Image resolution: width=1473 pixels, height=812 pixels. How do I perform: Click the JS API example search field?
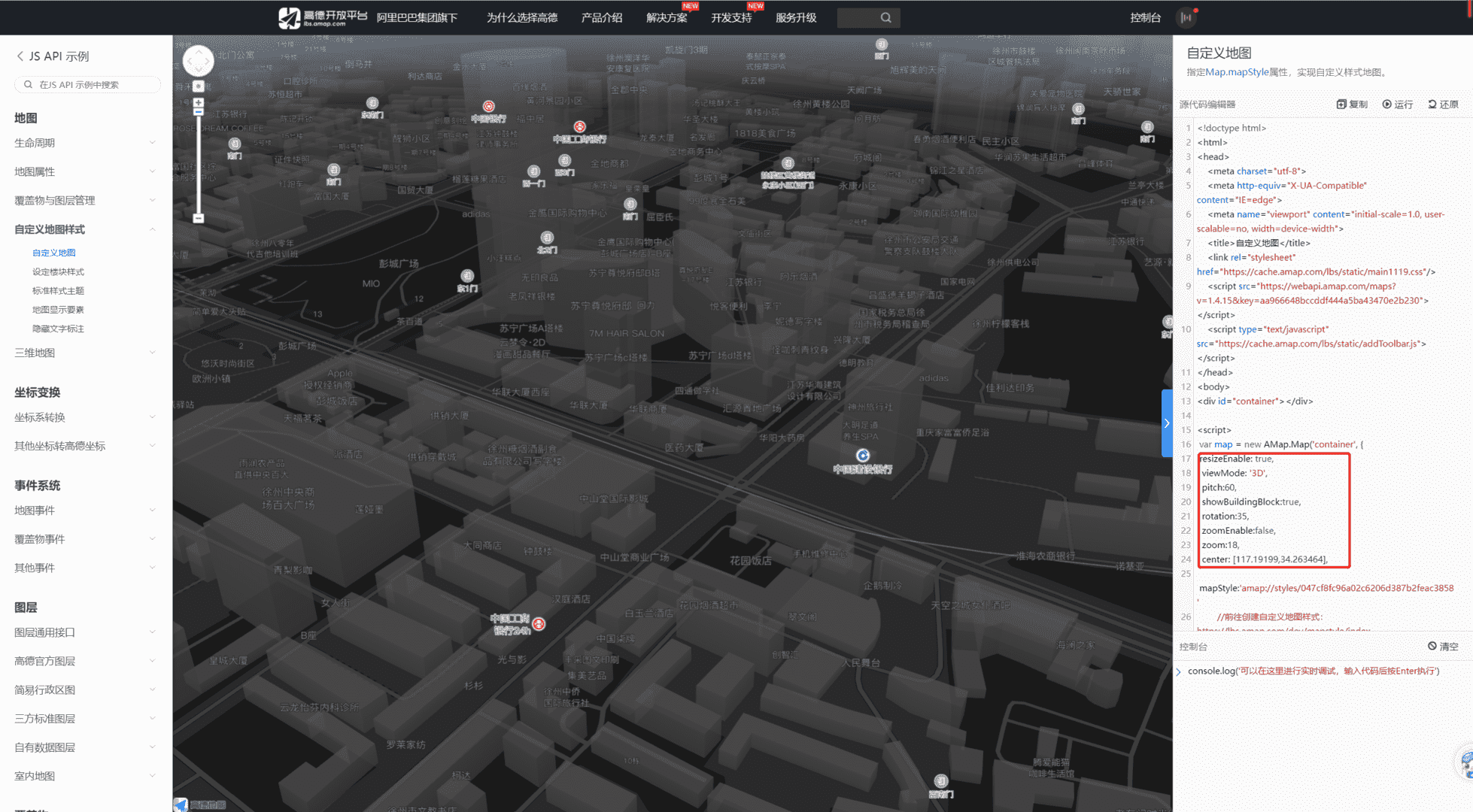87,84
